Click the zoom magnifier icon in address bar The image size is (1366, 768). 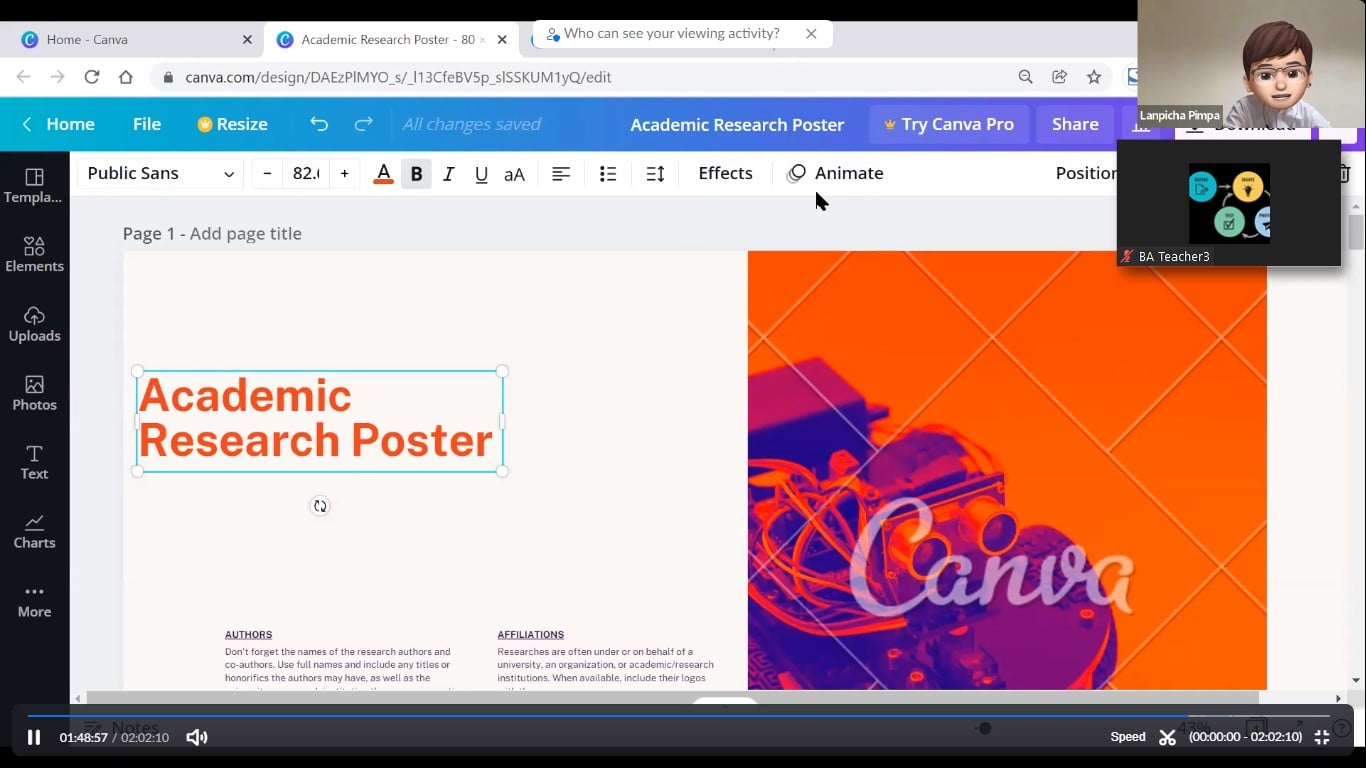[x=1025, y=77]
